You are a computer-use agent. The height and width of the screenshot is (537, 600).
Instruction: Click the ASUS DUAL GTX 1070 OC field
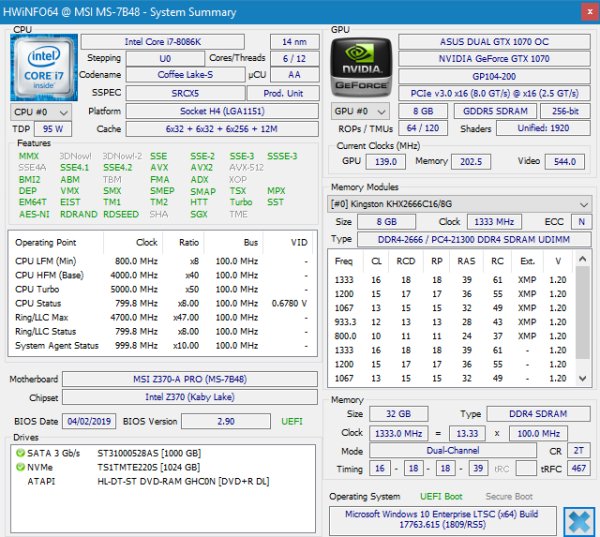[x=494, y=42]
